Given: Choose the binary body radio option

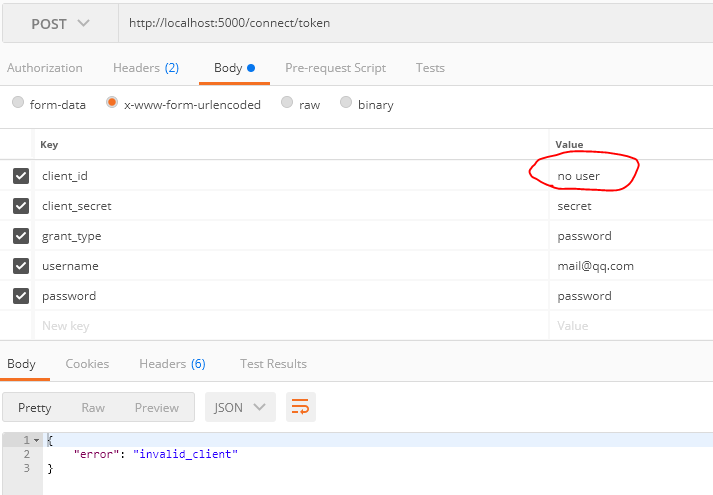Looking at the screenshot, I should coord(346,102).
